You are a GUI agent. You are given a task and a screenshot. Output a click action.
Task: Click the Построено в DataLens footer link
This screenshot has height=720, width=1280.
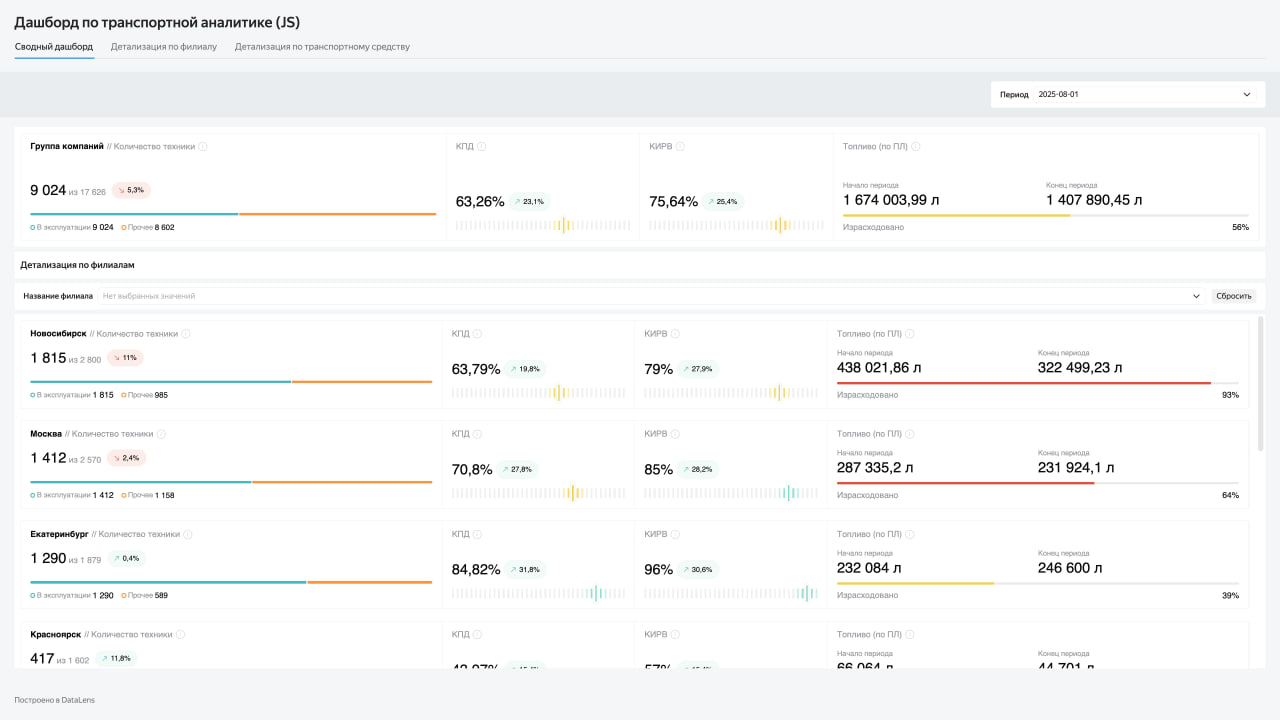(54, 700)
